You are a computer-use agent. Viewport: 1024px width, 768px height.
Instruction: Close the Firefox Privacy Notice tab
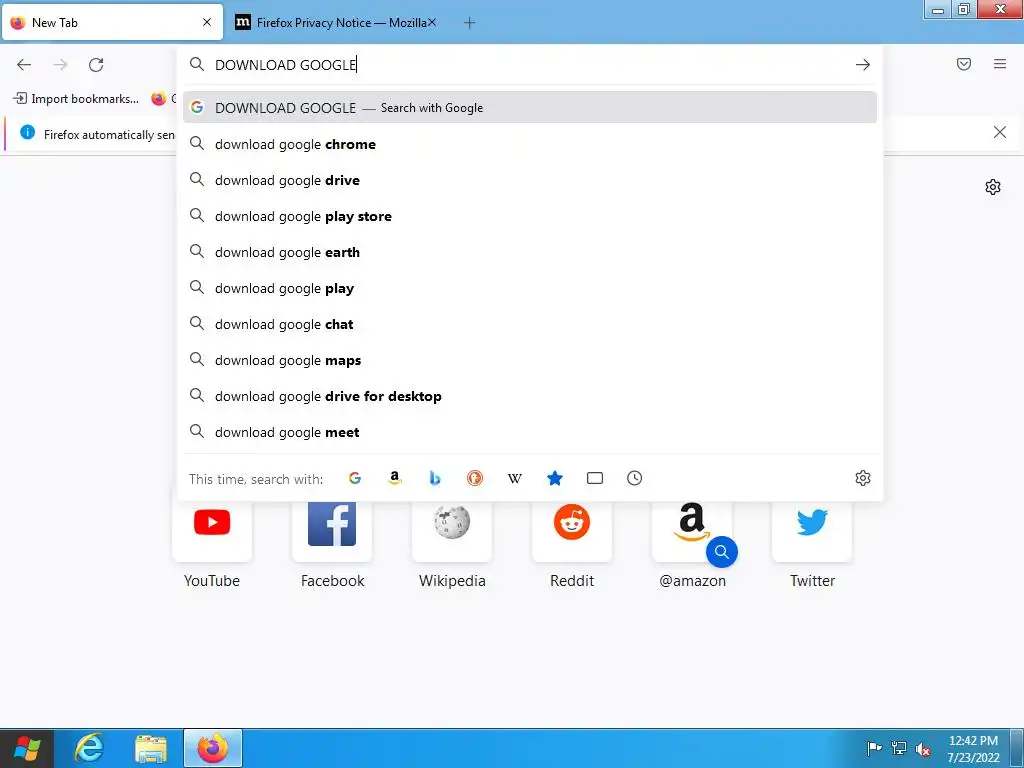432,22
